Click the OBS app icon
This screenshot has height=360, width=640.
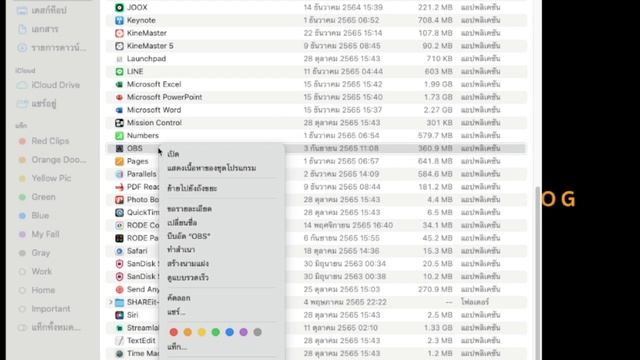tap(119, 148)
